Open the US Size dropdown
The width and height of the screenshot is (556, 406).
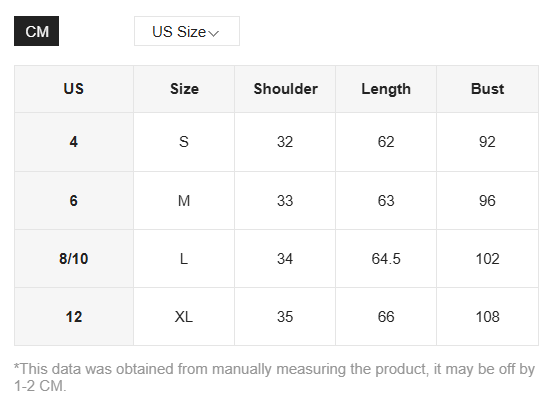[x=187, y=31]
